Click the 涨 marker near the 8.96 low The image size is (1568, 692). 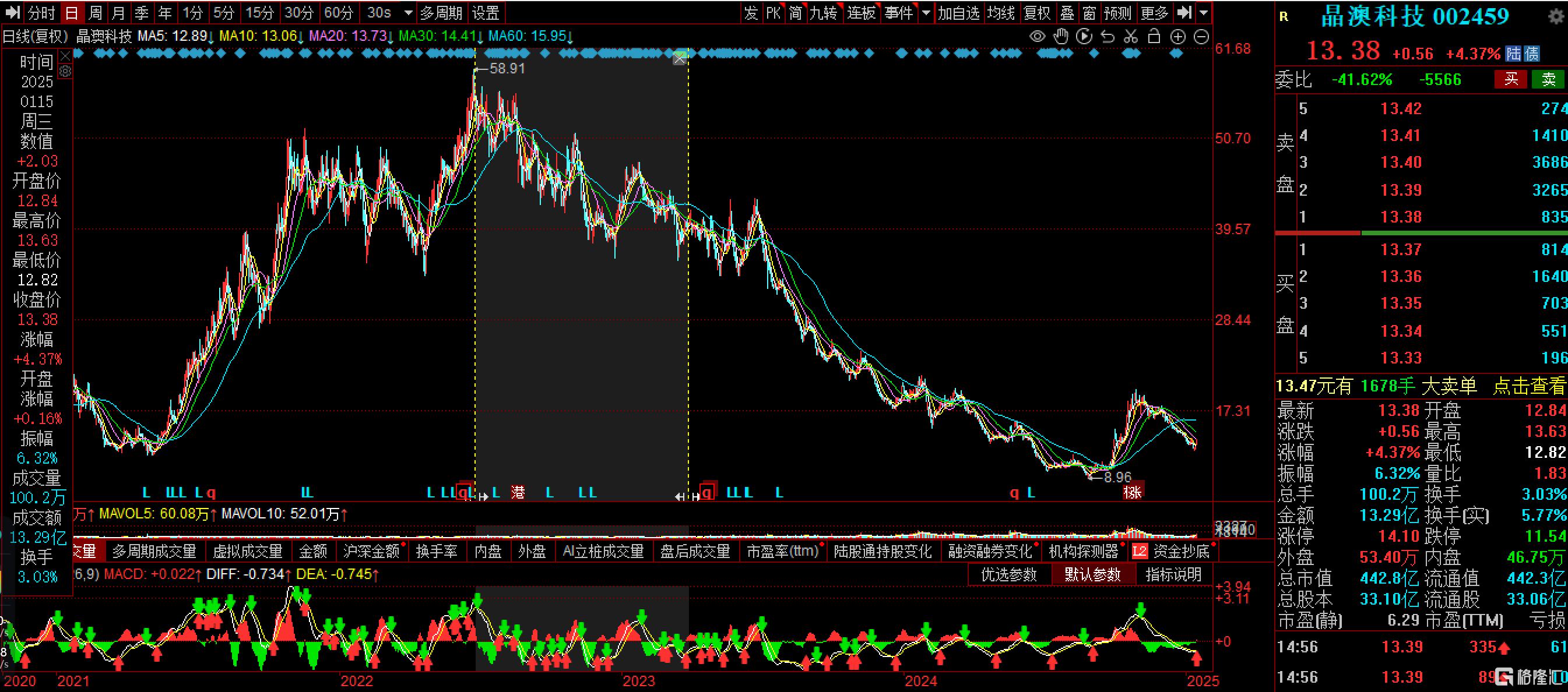pyautogui.click(x=1133, y=492)
